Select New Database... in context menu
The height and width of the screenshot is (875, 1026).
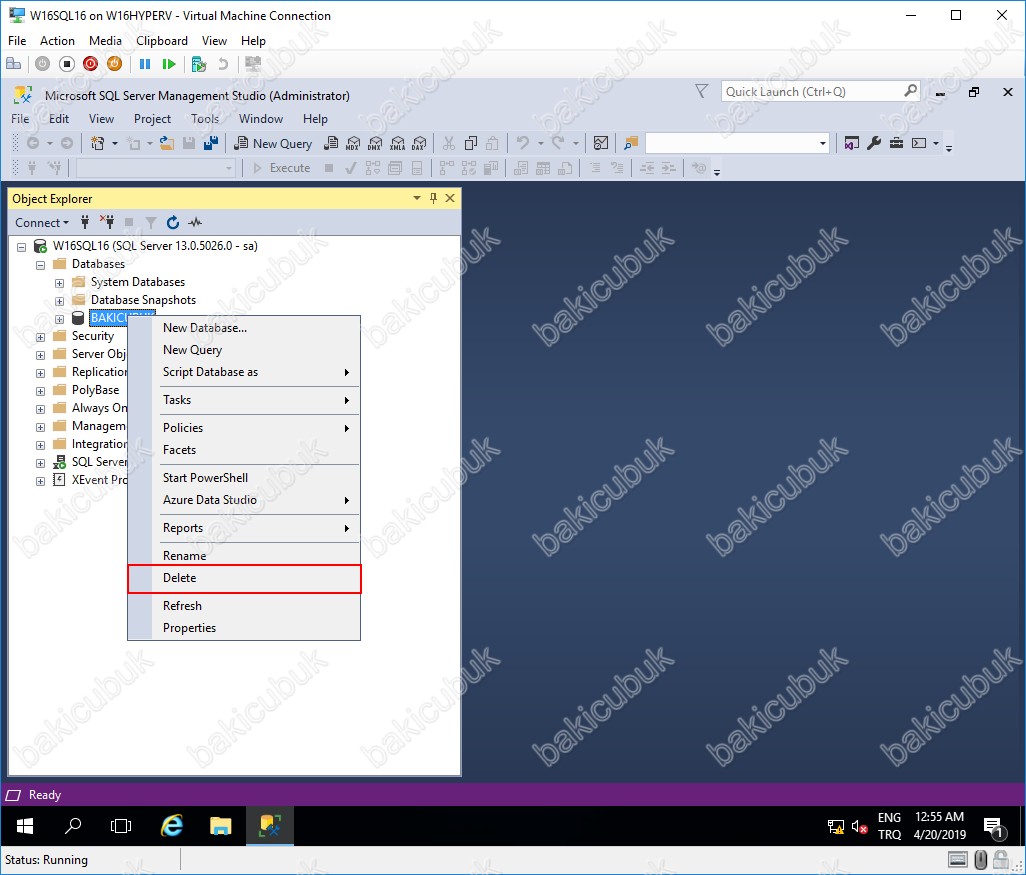[x=244, y=328]
